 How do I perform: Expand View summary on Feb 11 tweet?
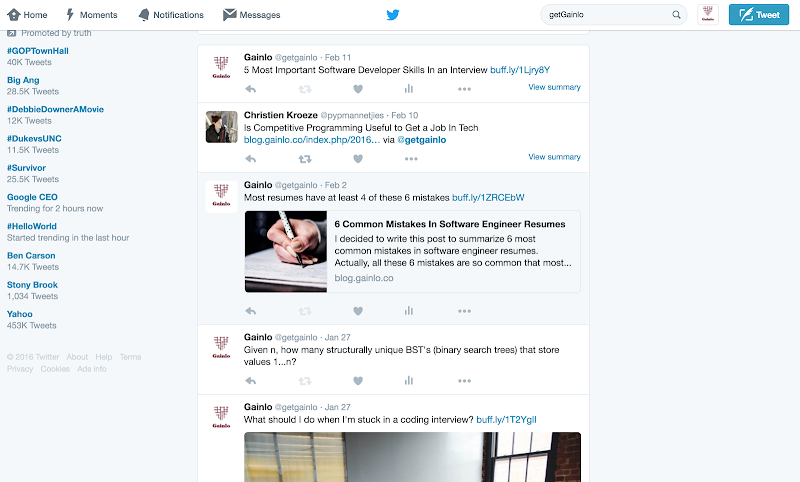555,87
